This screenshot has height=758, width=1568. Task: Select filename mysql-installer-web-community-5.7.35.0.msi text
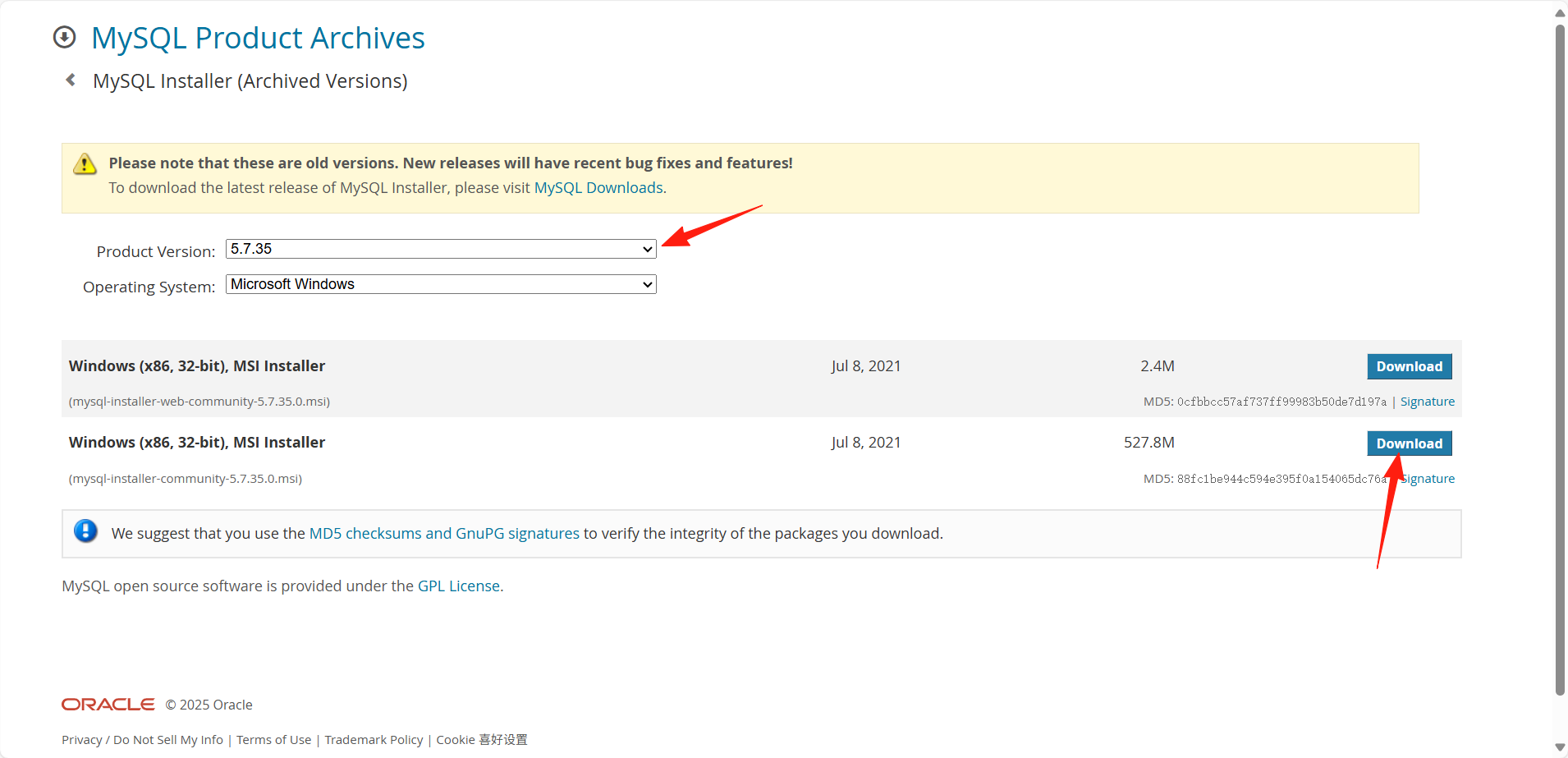click(x=199, y=402)
